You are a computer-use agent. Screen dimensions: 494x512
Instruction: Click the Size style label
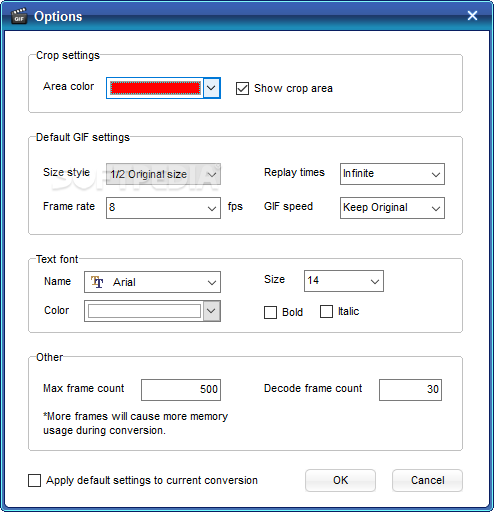coord(66,172)
